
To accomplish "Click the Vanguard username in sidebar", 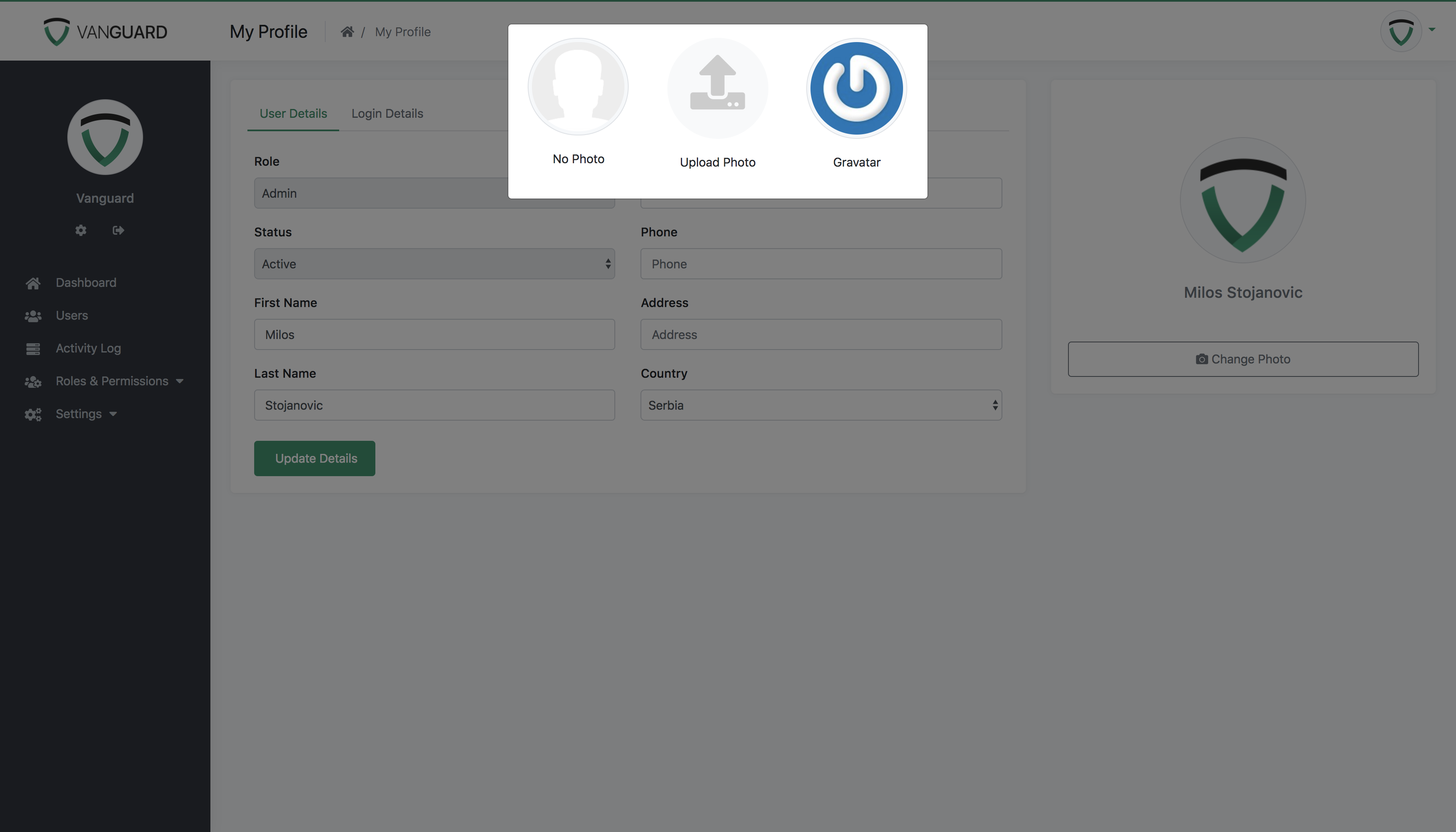I will pos(105,198).
